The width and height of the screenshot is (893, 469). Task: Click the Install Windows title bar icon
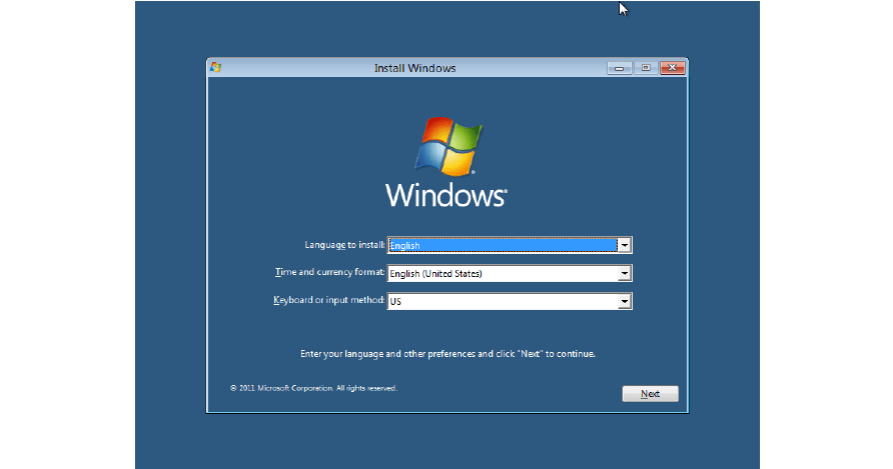coord(215,67)
